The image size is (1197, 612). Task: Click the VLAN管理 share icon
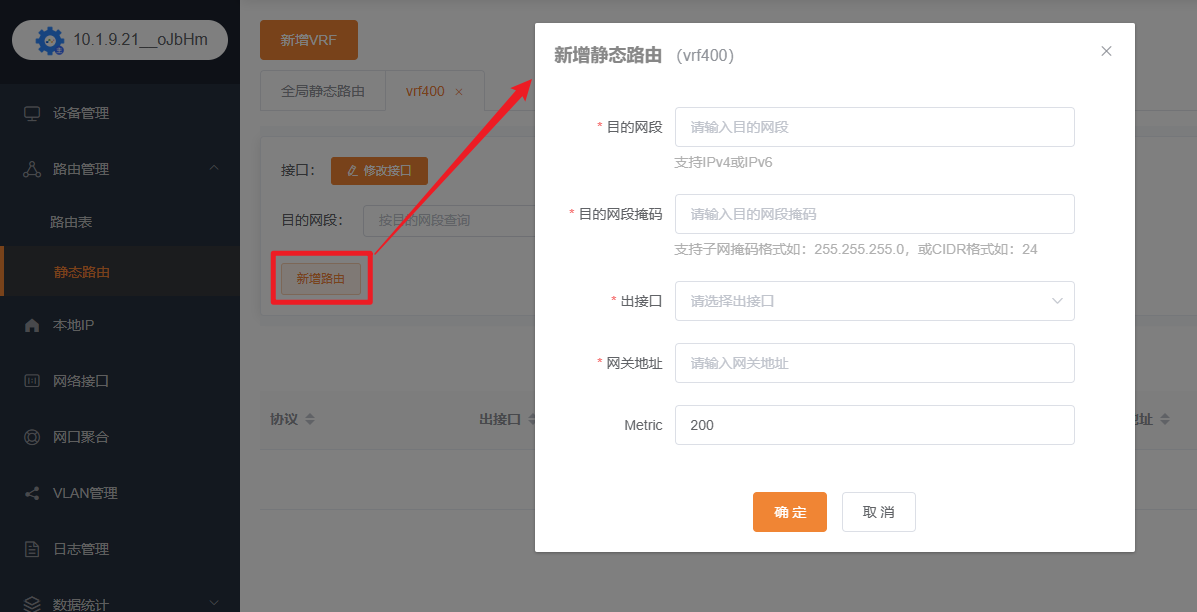pos(32,493)
